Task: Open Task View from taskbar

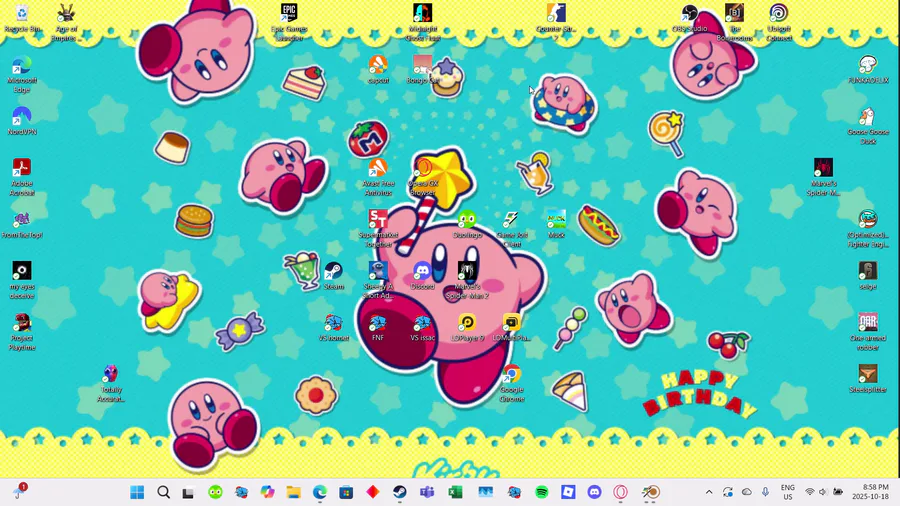Action: [x=188, y=492]
